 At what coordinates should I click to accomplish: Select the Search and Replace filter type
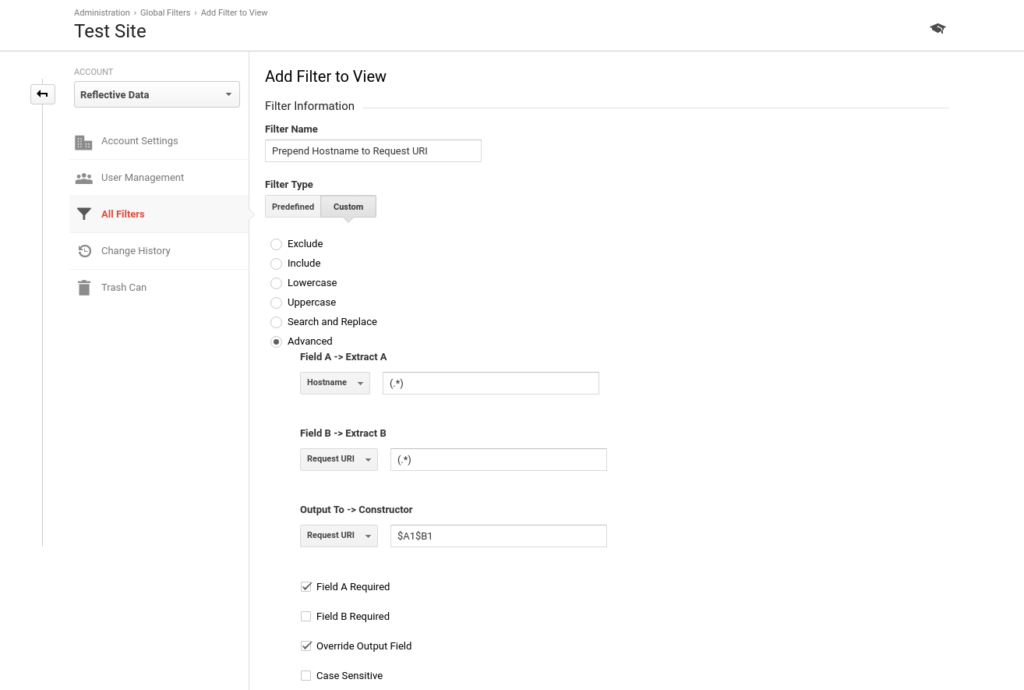coord(275,321)
